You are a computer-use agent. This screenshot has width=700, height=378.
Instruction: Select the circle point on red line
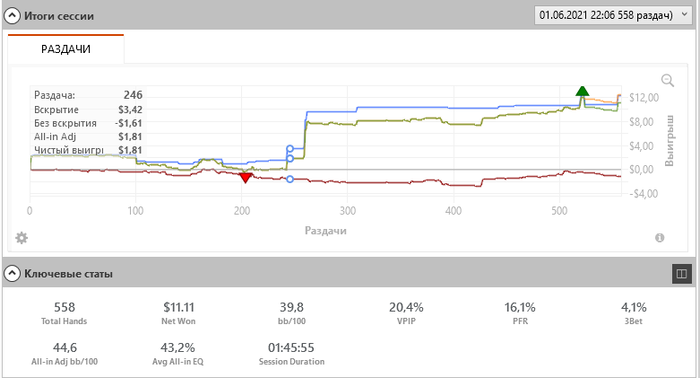(x=290, y=179)
